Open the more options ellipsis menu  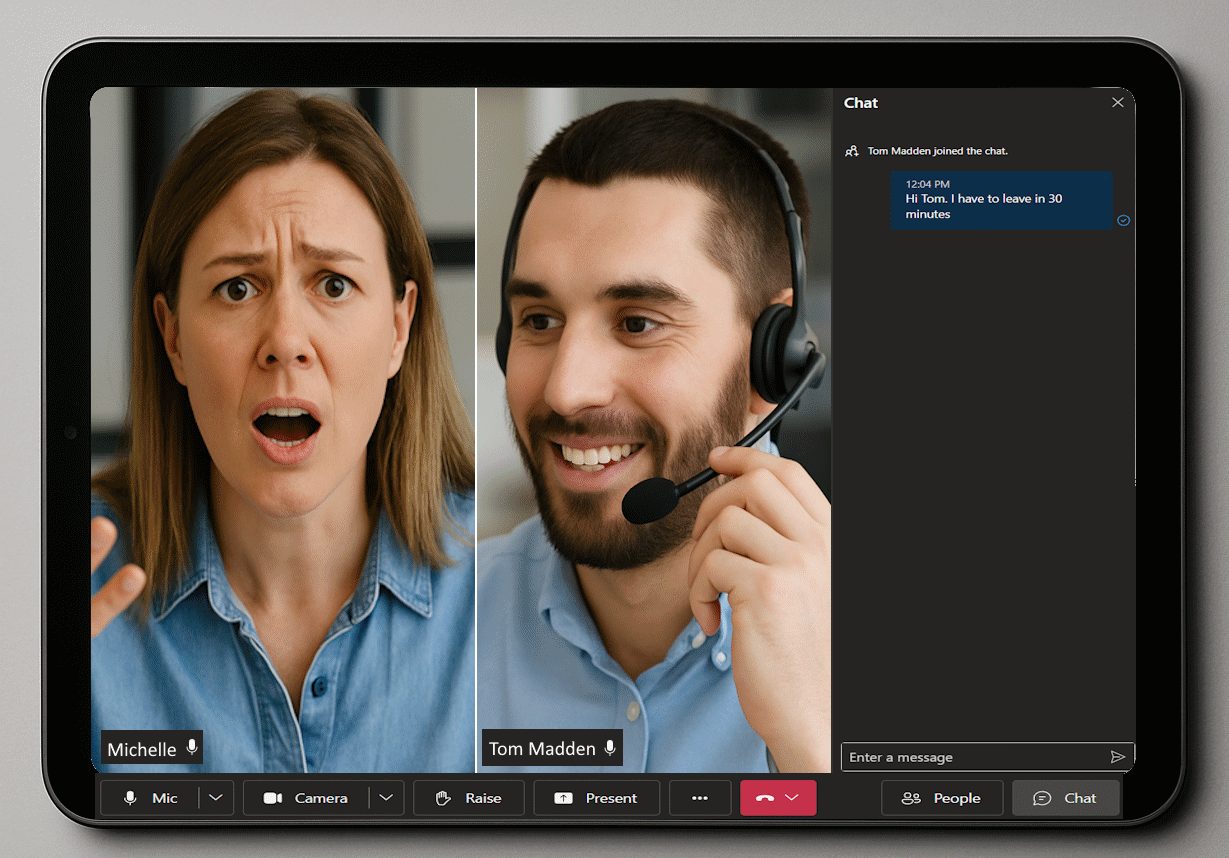pos(700,798)
